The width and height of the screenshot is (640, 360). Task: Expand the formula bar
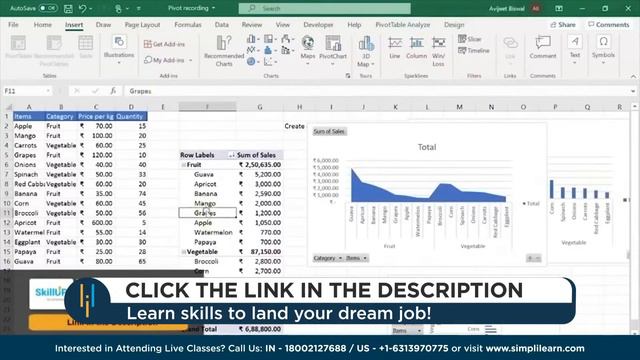[x=633, y=91]
